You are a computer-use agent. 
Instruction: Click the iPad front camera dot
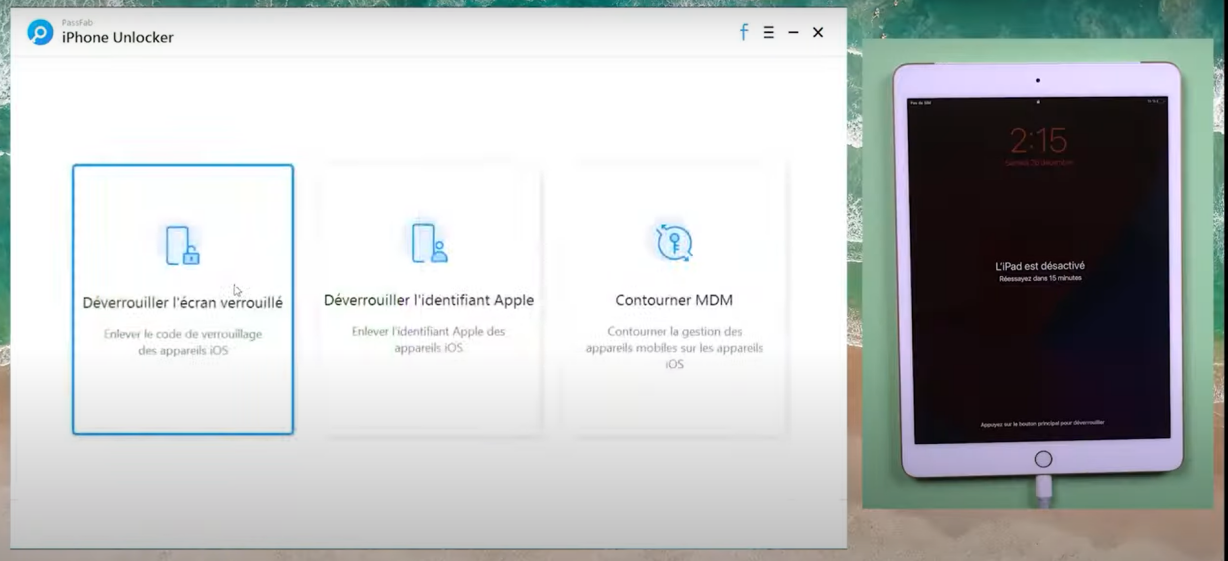point(1038,80)
